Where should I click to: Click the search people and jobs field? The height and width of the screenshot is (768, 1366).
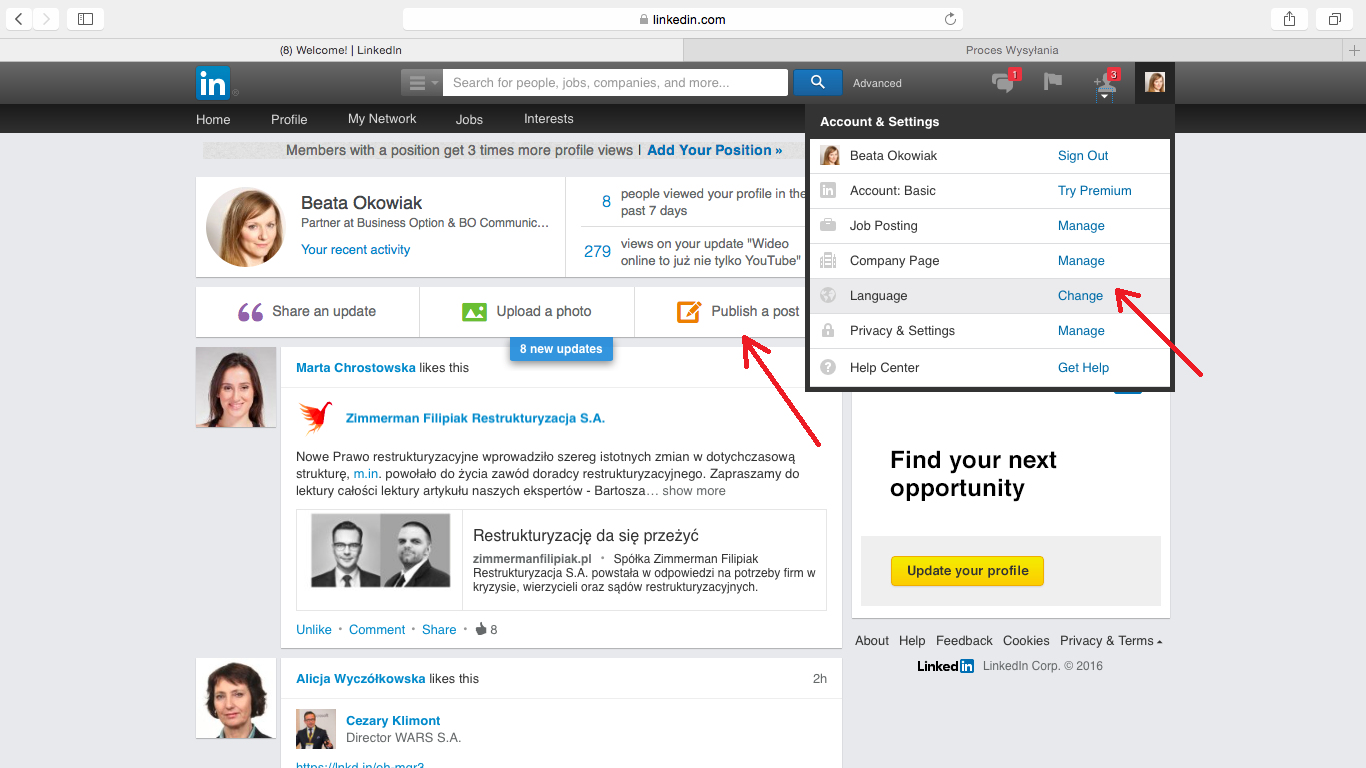615,83
